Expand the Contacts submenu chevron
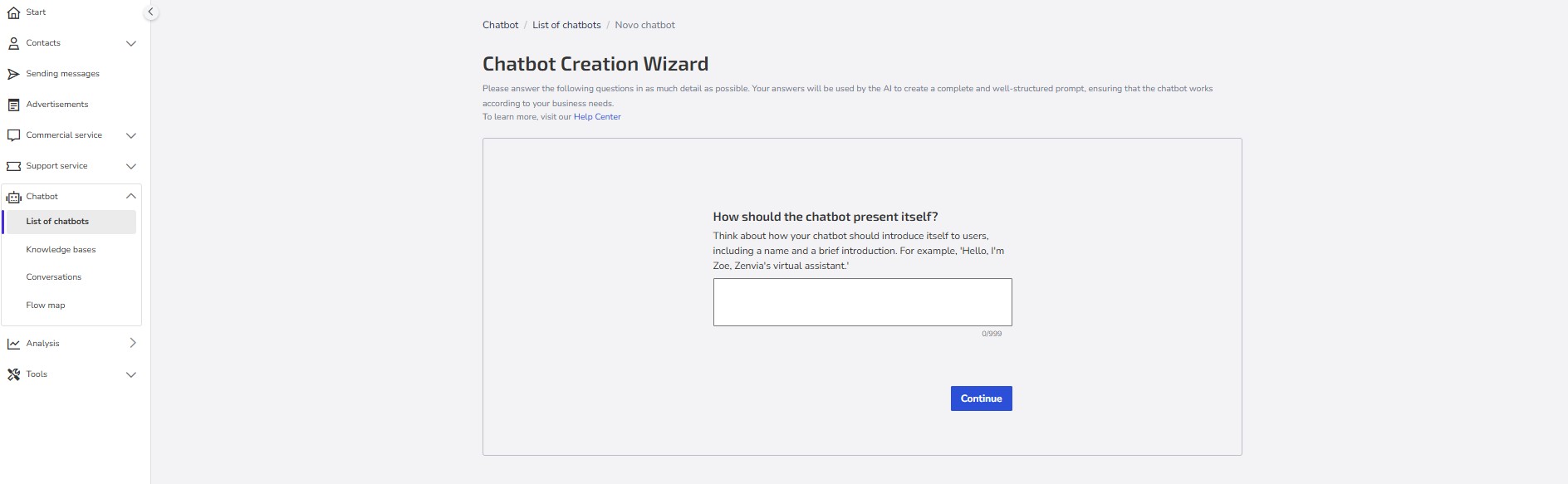1568x484 pixels. (x=130, y=43)
